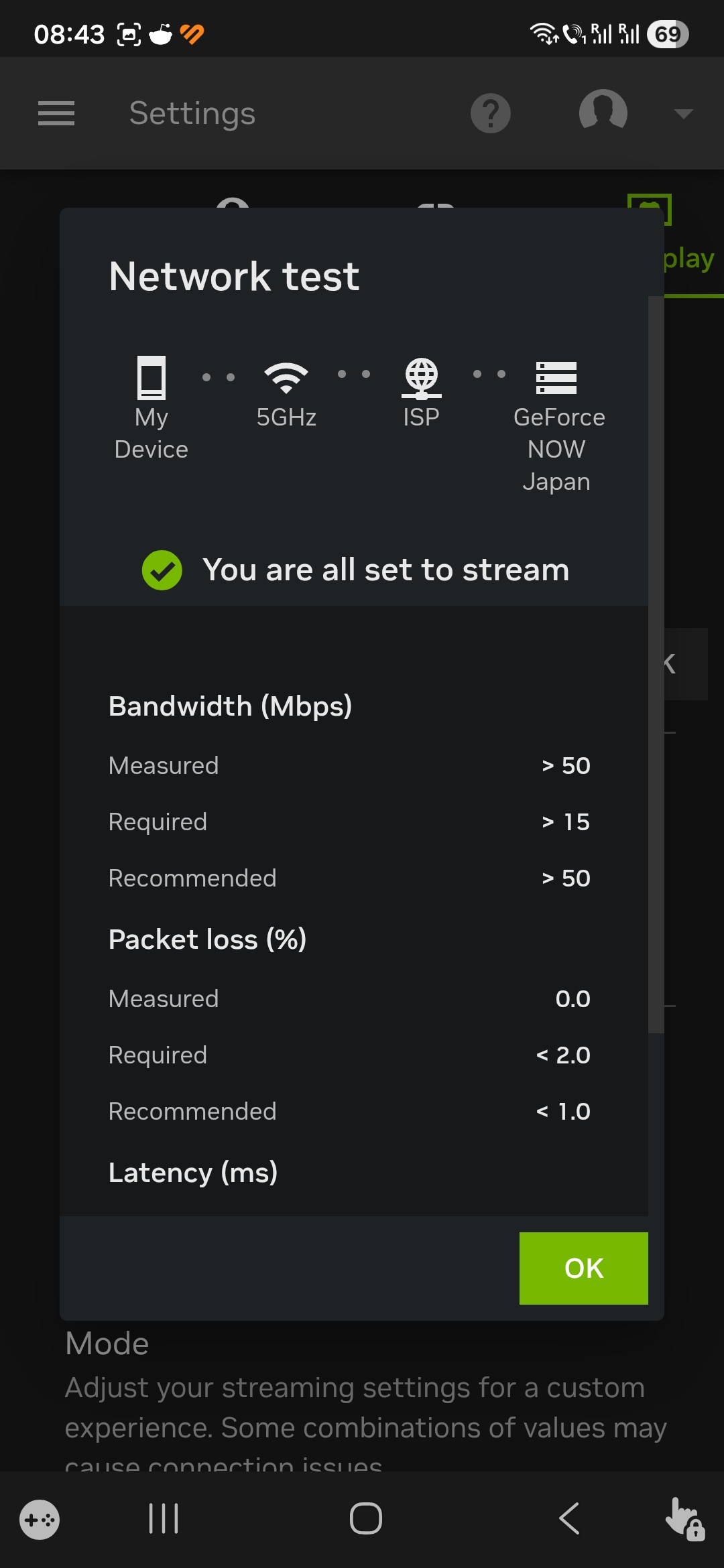
Task: Tap the user profile avatar
Action: point(603,111)
